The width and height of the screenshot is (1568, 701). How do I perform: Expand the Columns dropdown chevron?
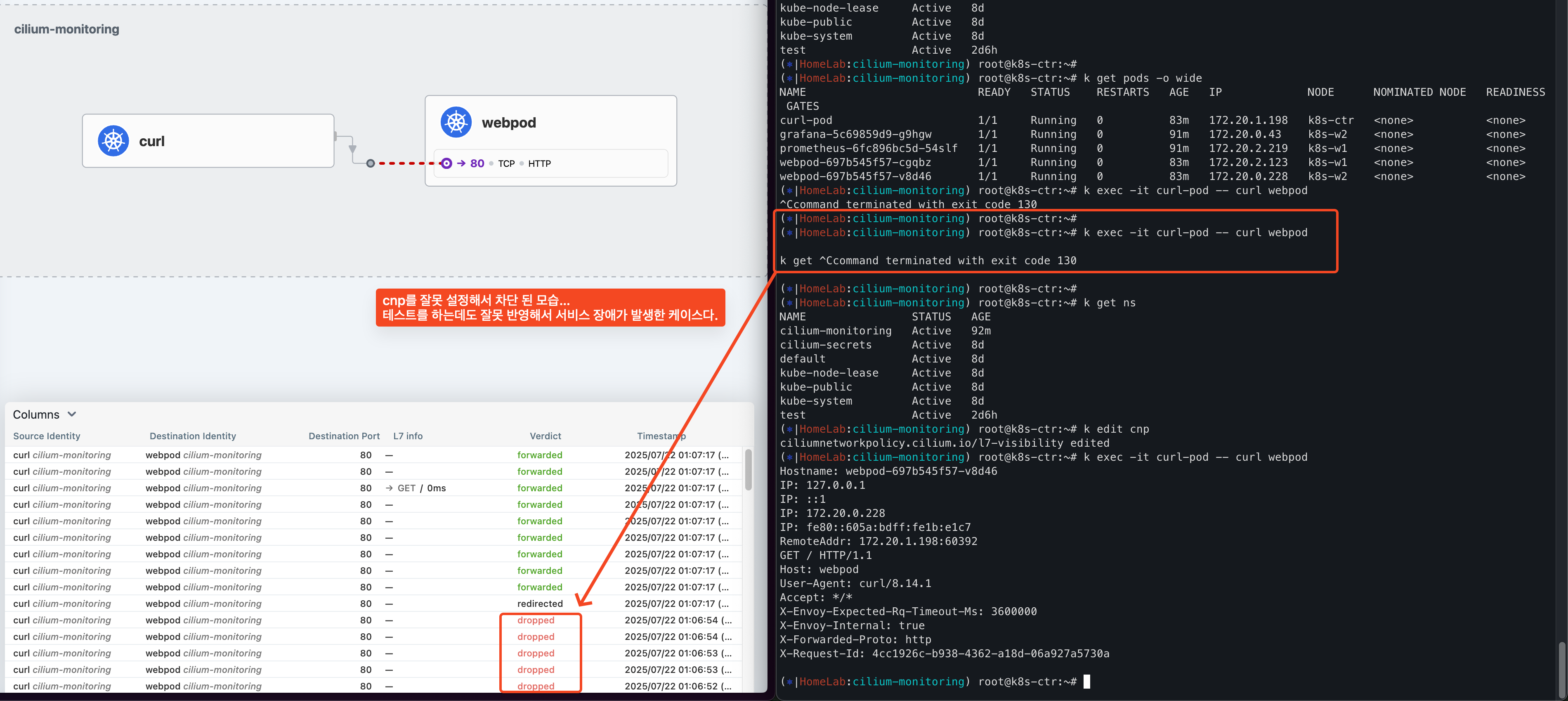[x=72, y=414]
